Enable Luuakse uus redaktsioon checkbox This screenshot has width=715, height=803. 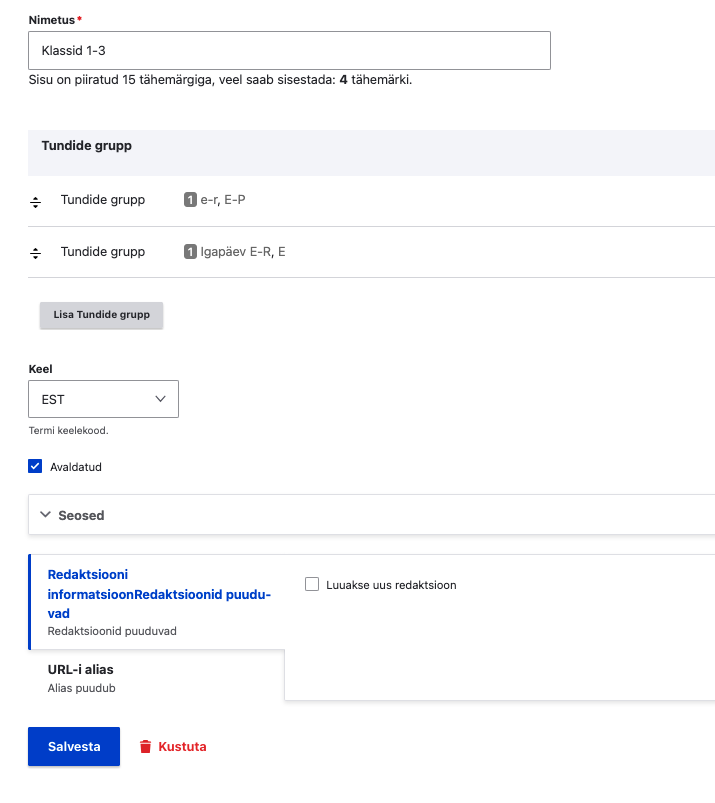point(312,584)
